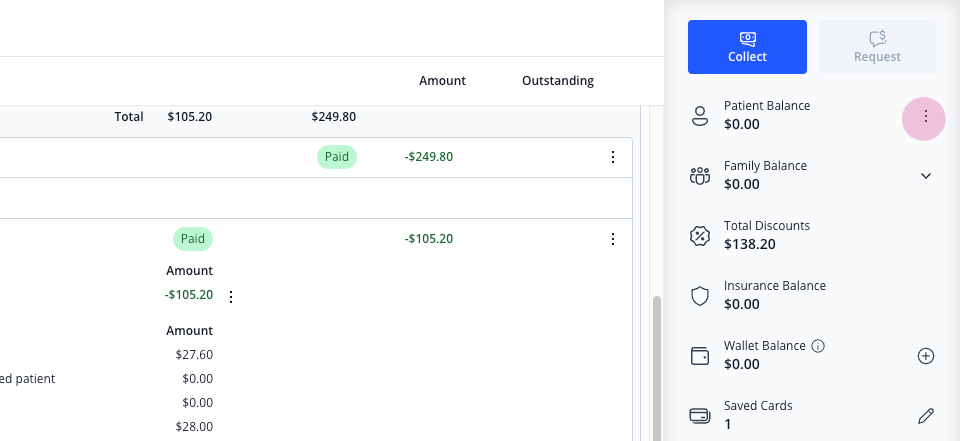Image resolution: width=960 pixels, height=441 pixels.
Task: Open kebab menu for Paid -$105.20 row
Action: point(613,239)
